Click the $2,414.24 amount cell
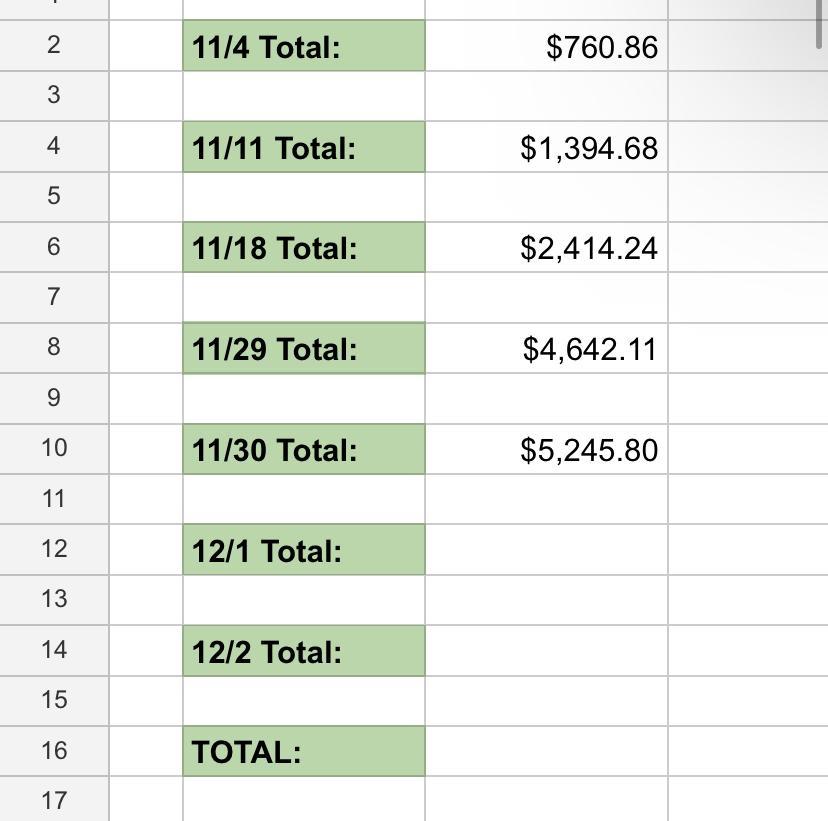This screenshot has width=828, height=821. 546,248
